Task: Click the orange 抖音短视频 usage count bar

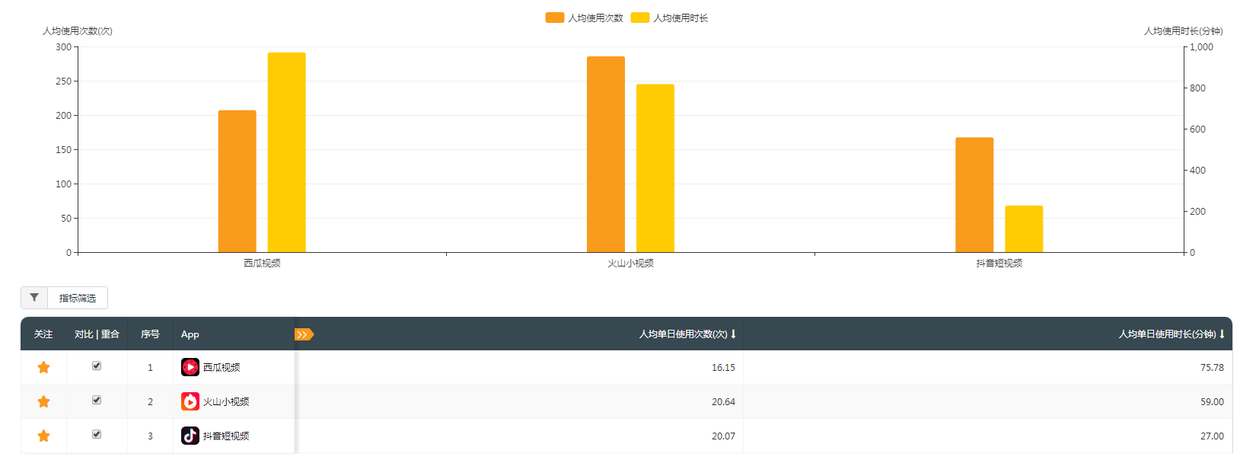Action: (x=974, y=195)
